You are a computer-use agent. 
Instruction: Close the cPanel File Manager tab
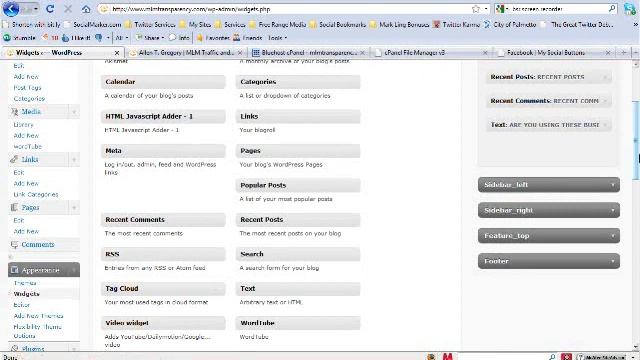click(x=485, y=53)
